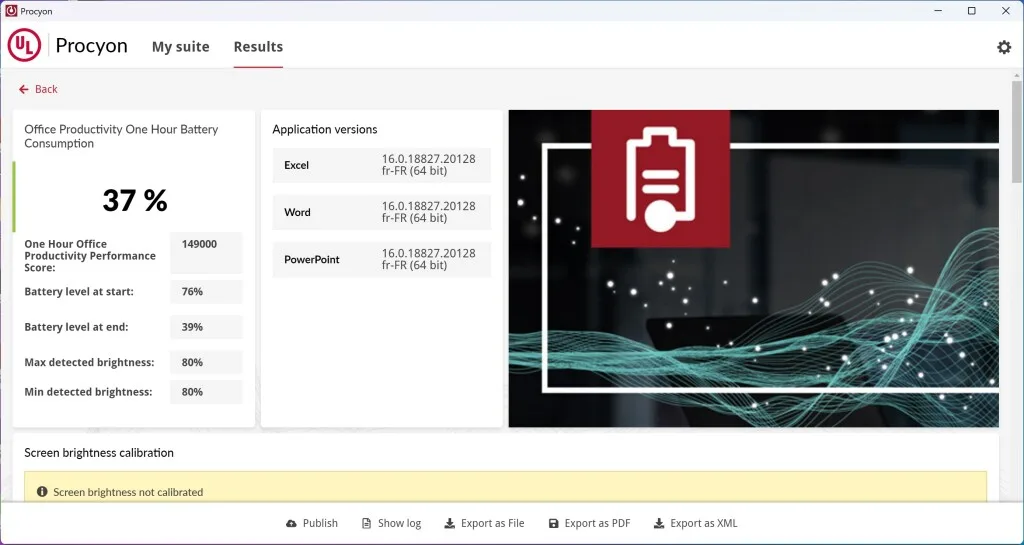Export the result as XML
The image size is (1024, 545).
coord(695,523)
